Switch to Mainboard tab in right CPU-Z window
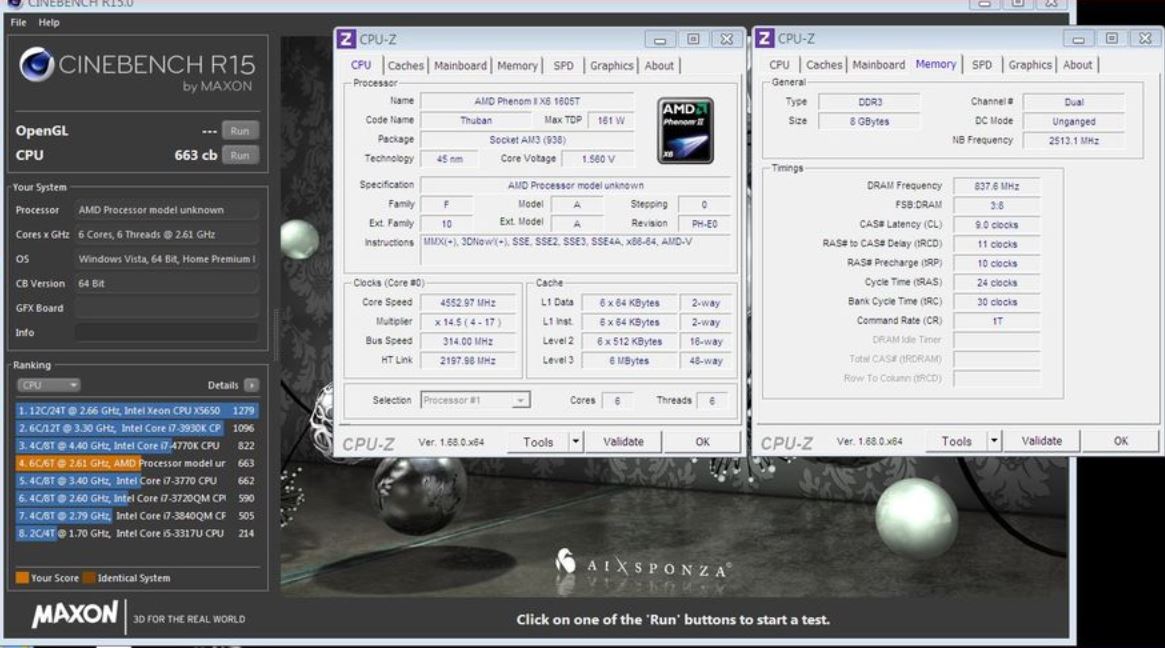1165x648 pixels. (879, 65)
